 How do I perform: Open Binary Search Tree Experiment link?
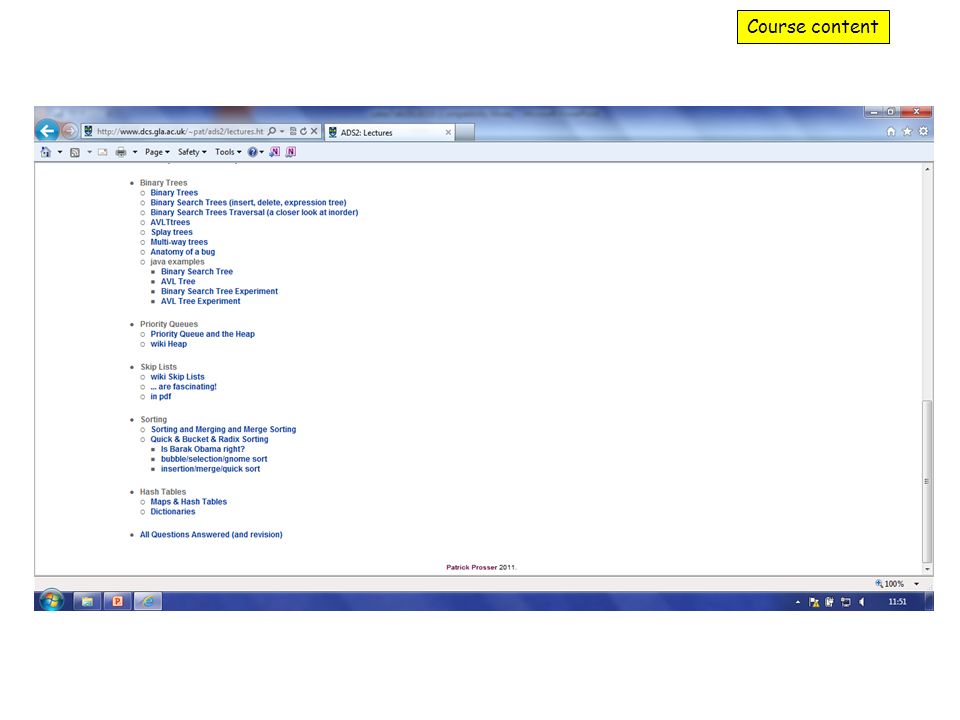(x=219, y=291)
